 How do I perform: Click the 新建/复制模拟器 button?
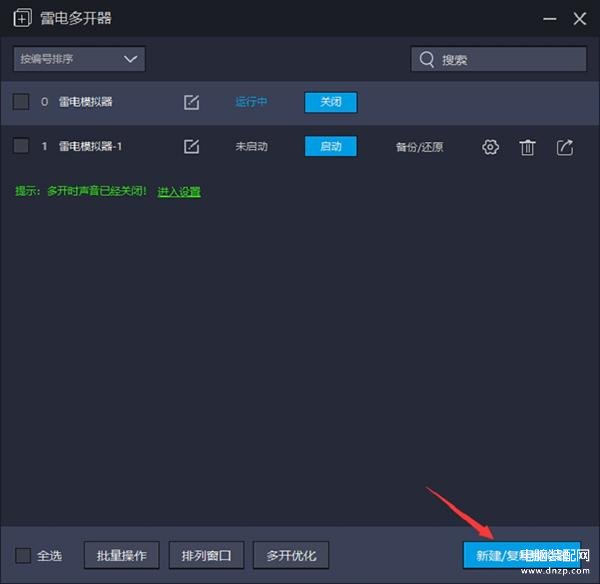click(522, 555)
